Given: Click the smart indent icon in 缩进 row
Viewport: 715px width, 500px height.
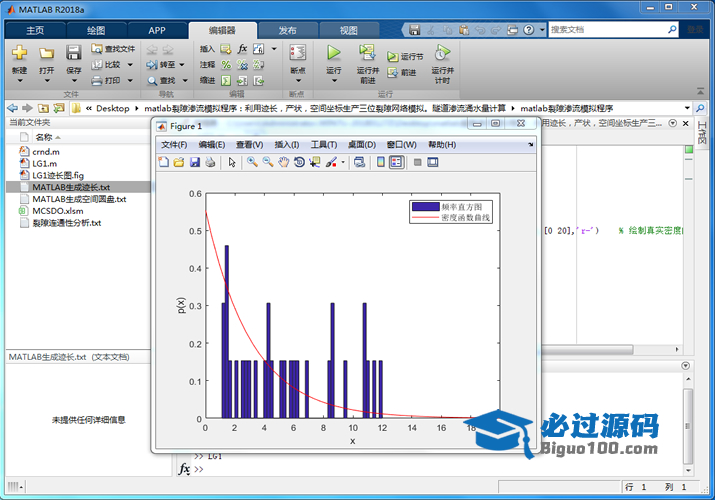Looking at the screenshot, I should point(226,81).
